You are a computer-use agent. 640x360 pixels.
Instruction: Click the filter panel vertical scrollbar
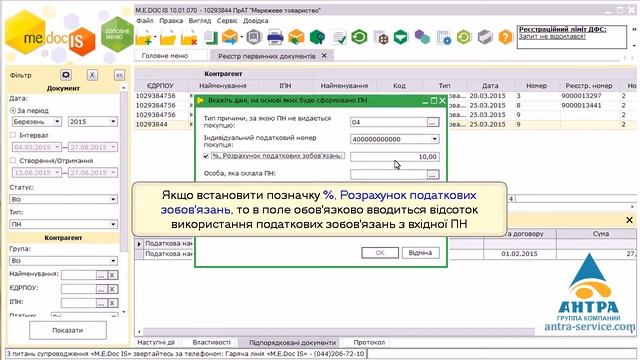(124, 171)
